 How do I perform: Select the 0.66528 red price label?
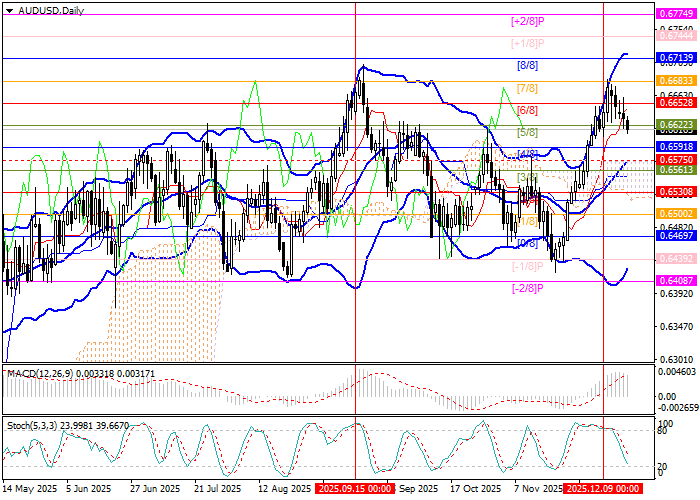pos(676,103)
